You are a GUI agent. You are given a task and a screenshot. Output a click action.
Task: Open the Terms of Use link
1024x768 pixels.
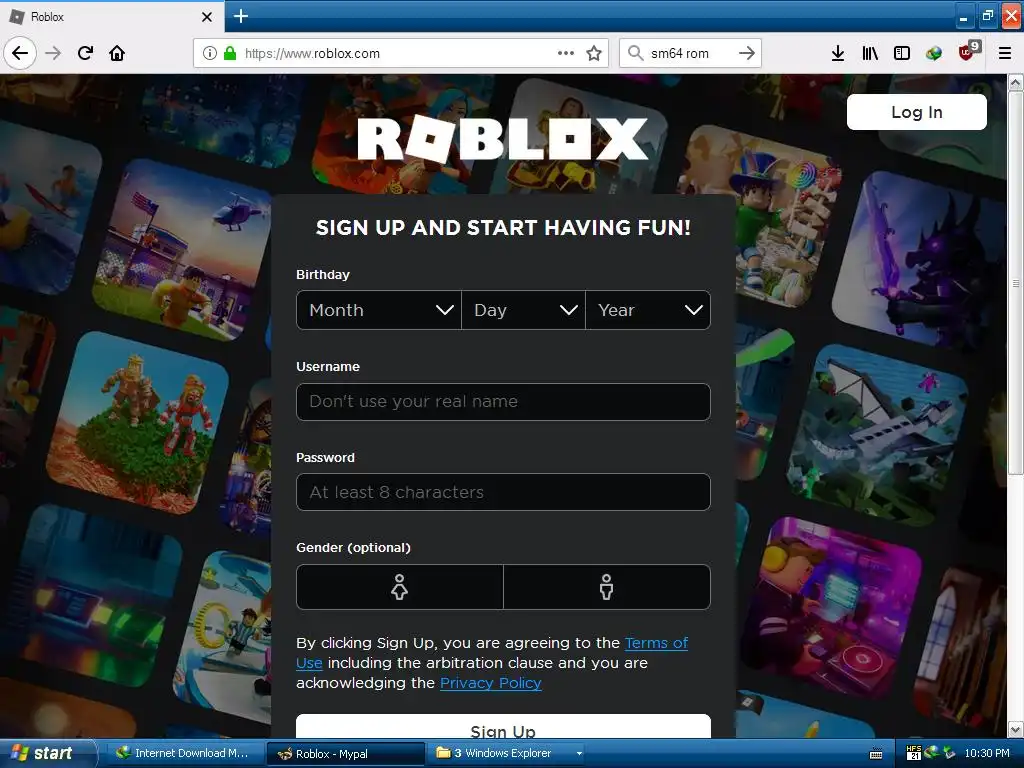click(656, 643)
